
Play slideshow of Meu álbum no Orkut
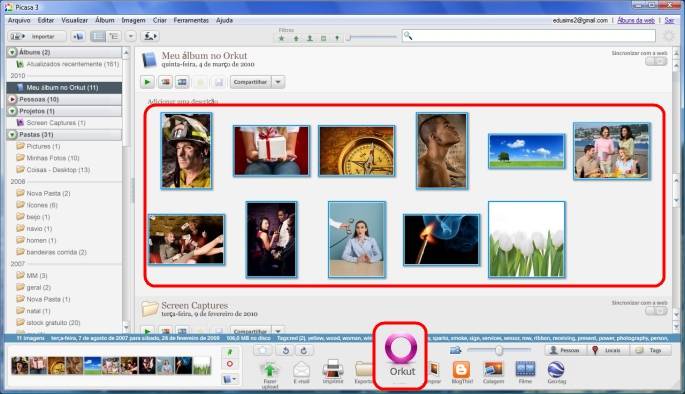pyautogui.click(x=147, y=82)
